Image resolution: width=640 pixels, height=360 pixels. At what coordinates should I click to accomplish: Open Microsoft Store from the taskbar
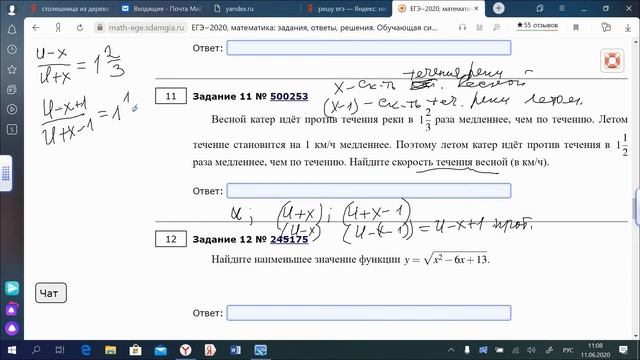tap(136, 350)
